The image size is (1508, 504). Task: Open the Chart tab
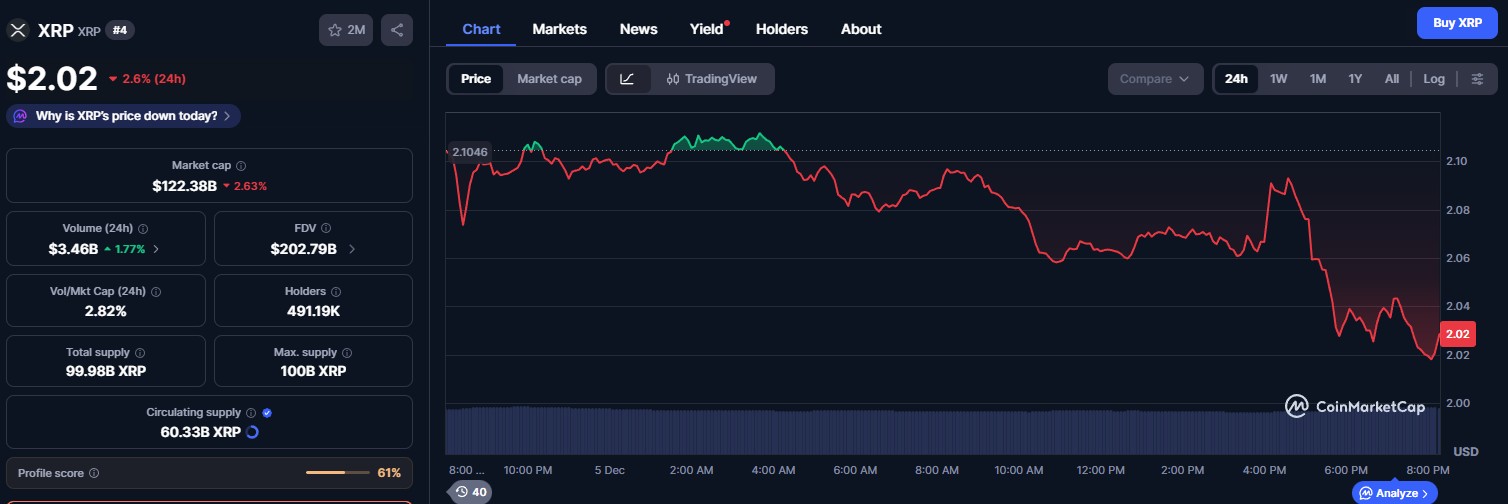click(x=481, y=29)
